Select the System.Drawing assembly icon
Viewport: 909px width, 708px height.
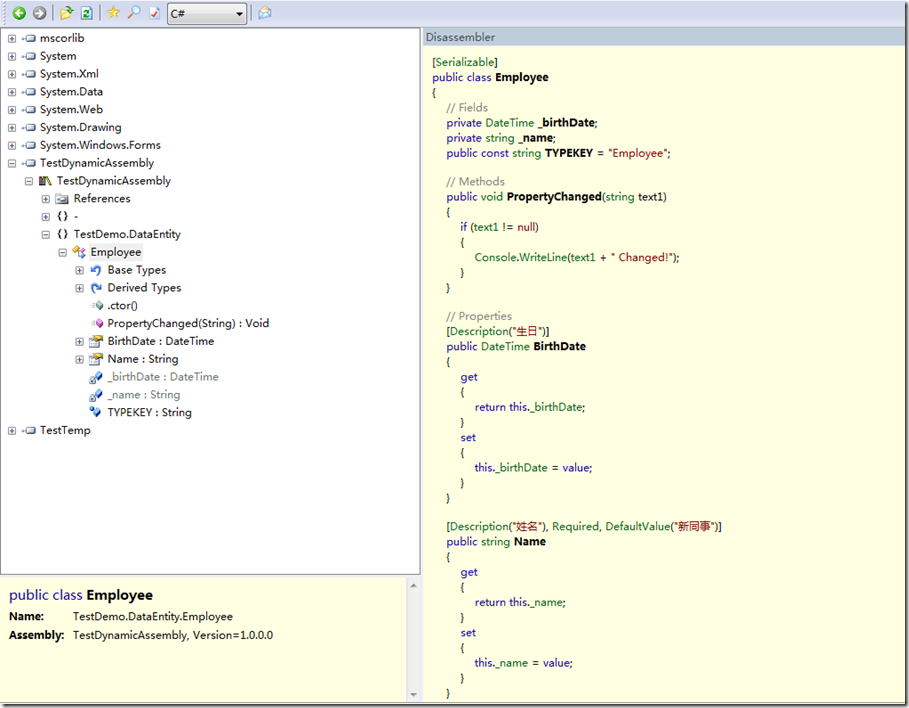point(30,128)
